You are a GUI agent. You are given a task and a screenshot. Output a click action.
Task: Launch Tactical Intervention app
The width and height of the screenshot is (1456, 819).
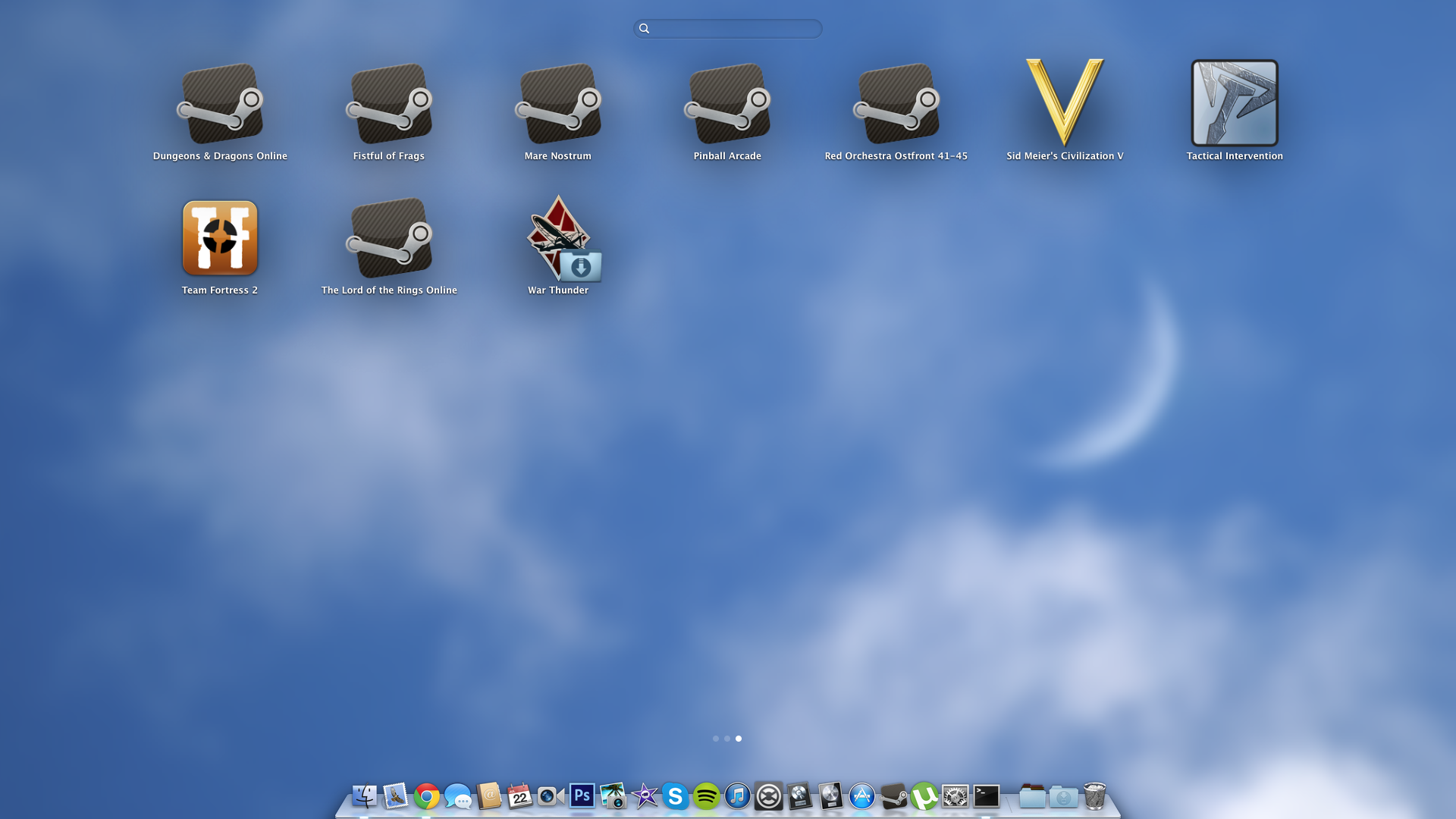(x=1235, y=103)
